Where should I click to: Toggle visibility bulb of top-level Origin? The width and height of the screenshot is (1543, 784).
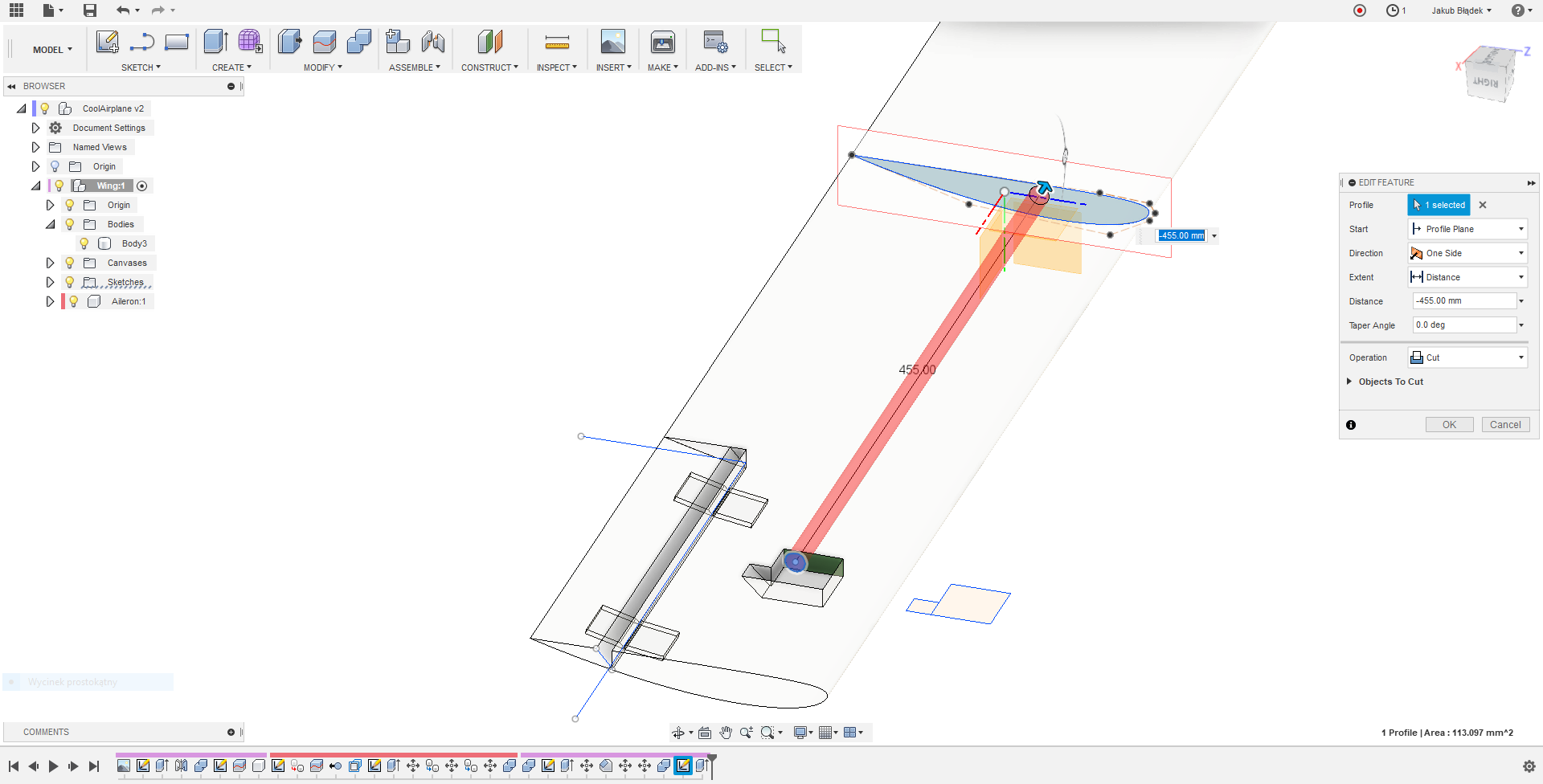coord(55,166)
